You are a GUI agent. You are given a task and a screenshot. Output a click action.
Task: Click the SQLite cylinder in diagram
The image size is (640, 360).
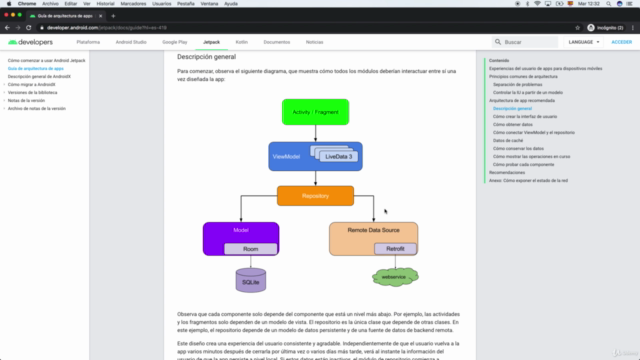click(x=251, y=280)
